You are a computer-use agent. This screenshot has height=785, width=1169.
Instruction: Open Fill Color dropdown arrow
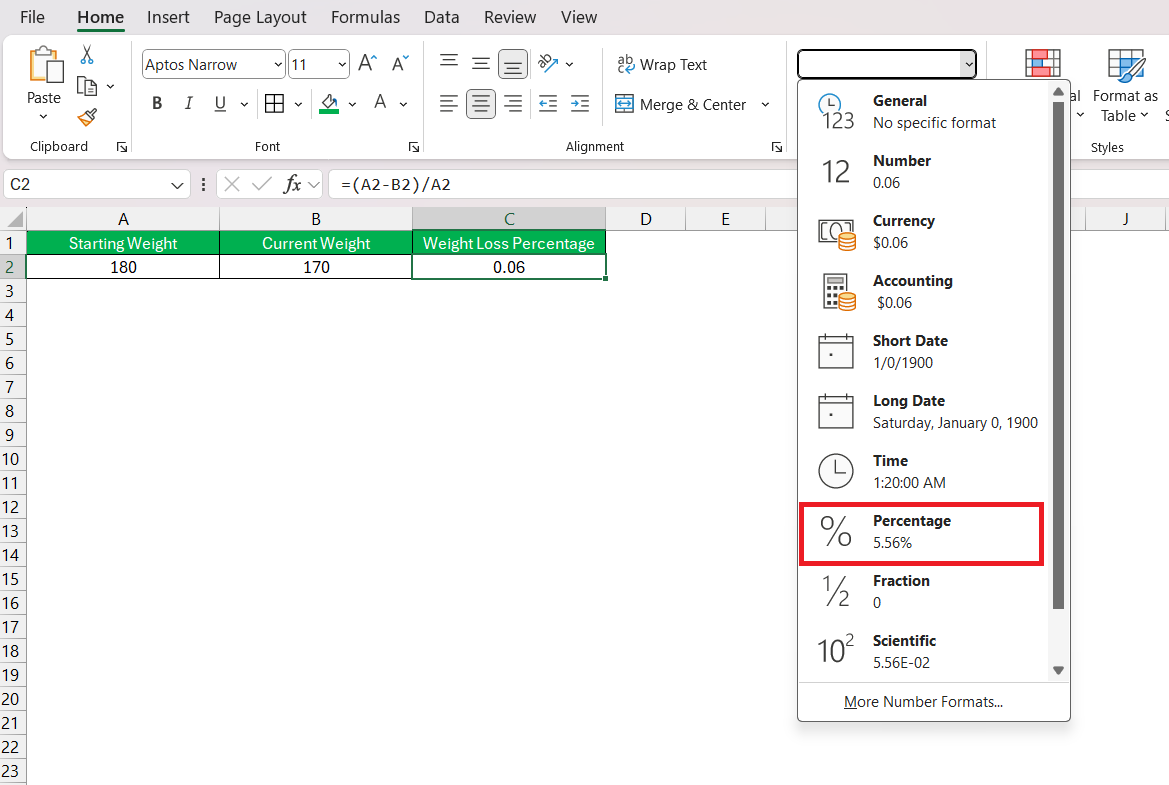coord(353,104)
